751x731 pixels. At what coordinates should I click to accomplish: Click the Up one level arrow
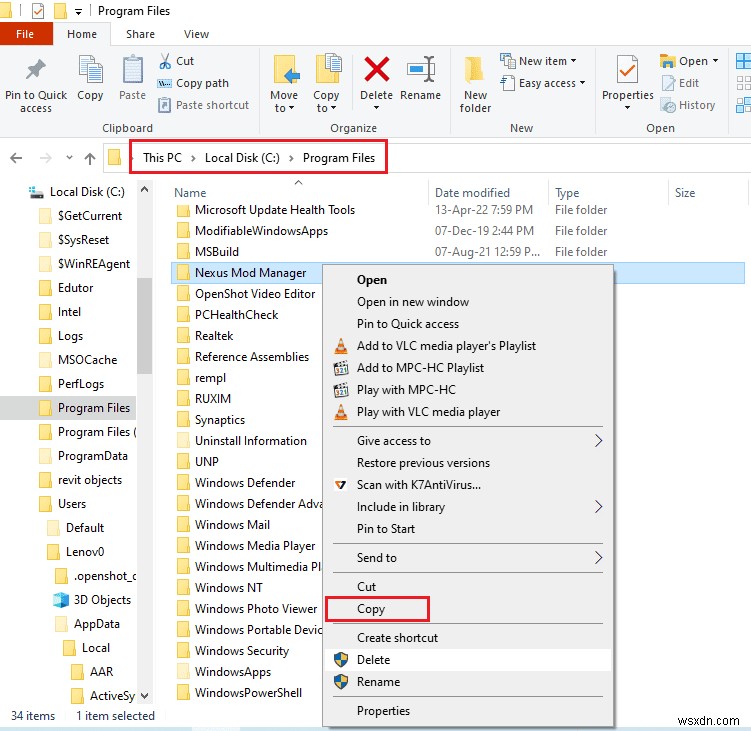click(90, 158)
